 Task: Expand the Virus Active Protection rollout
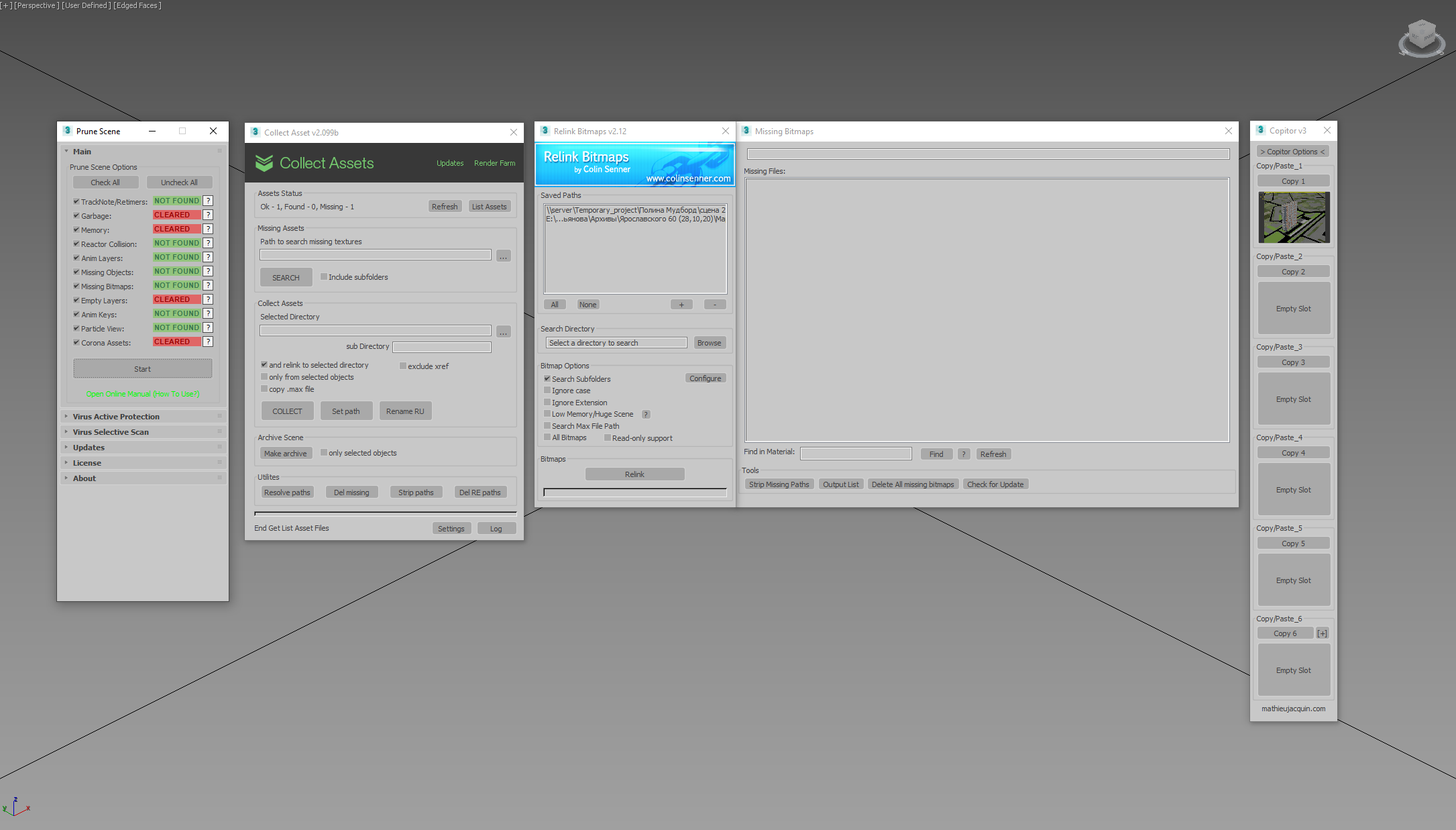point(116,417)
